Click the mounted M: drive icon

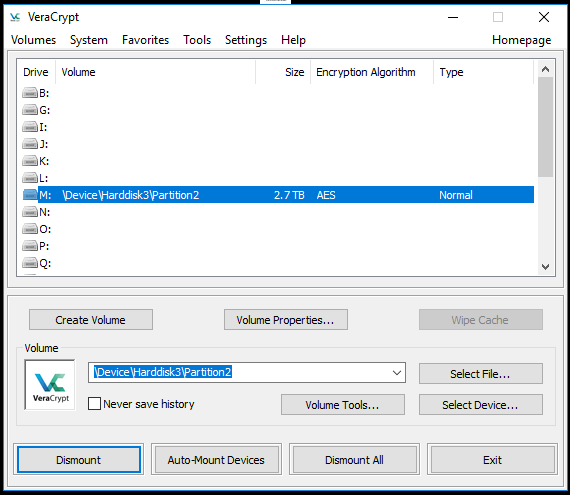[30, 195]
